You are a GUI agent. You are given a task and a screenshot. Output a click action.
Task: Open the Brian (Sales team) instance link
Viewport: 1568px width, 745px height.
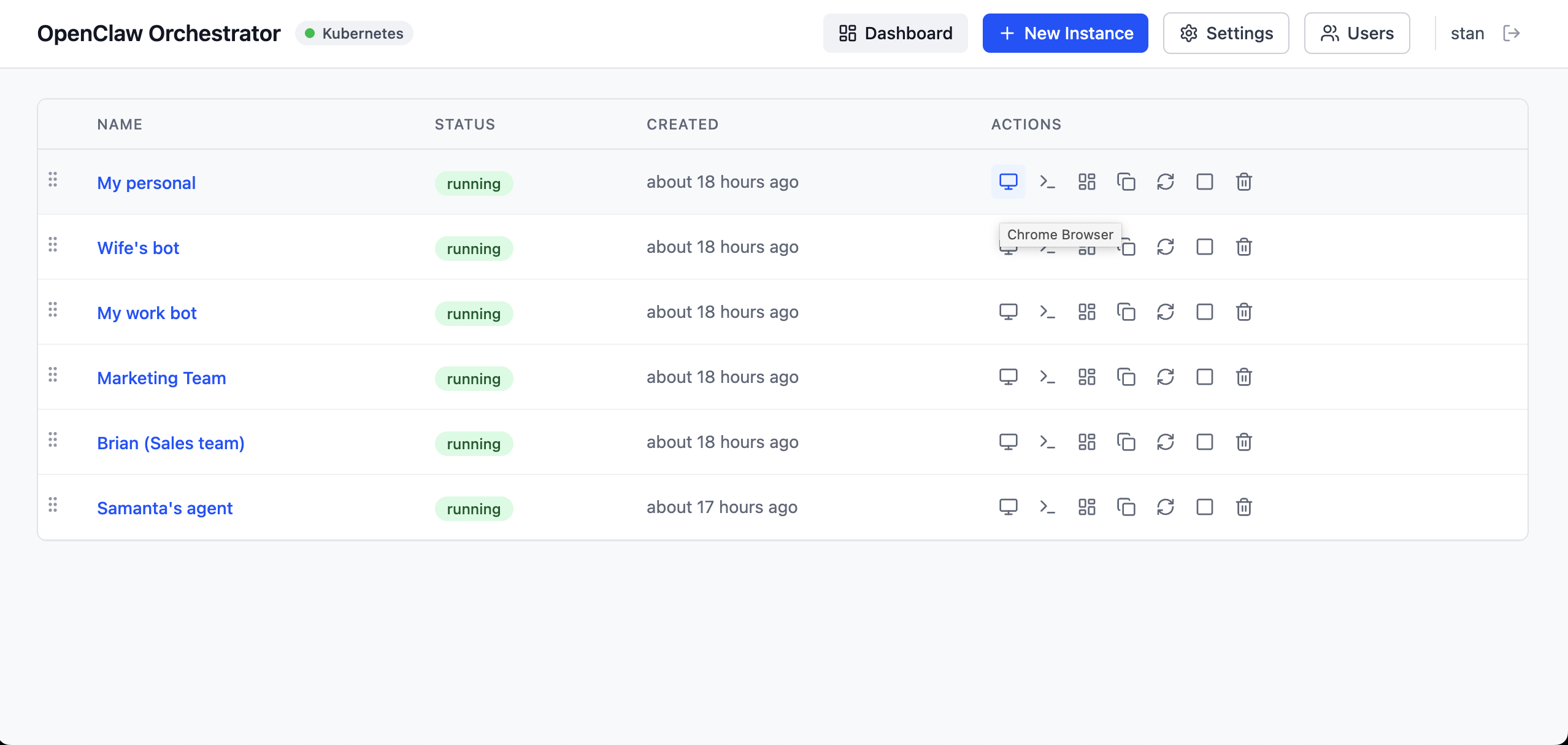171,443
